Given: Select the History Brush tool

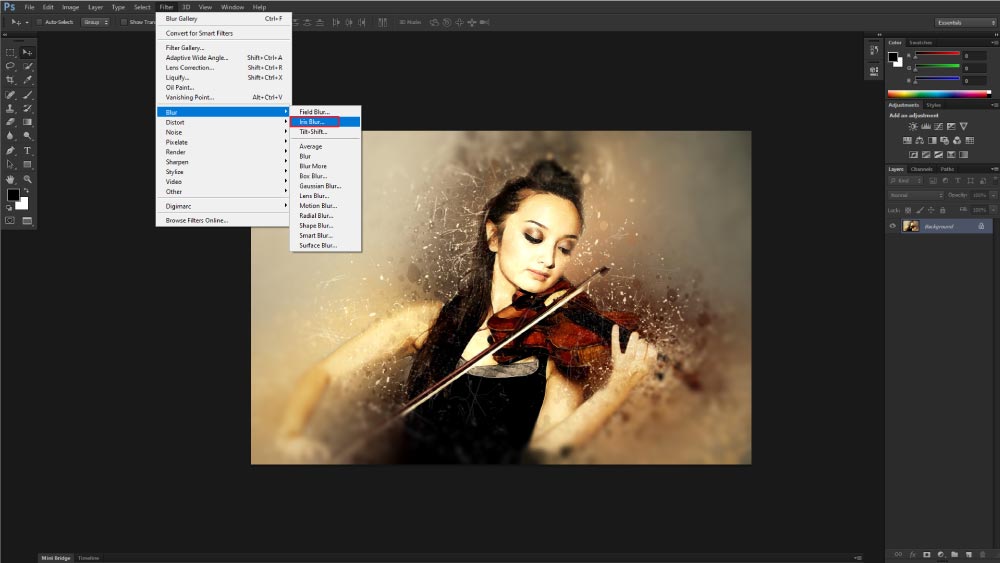Looking at the screenshot, I should click(x=27, y=108).
